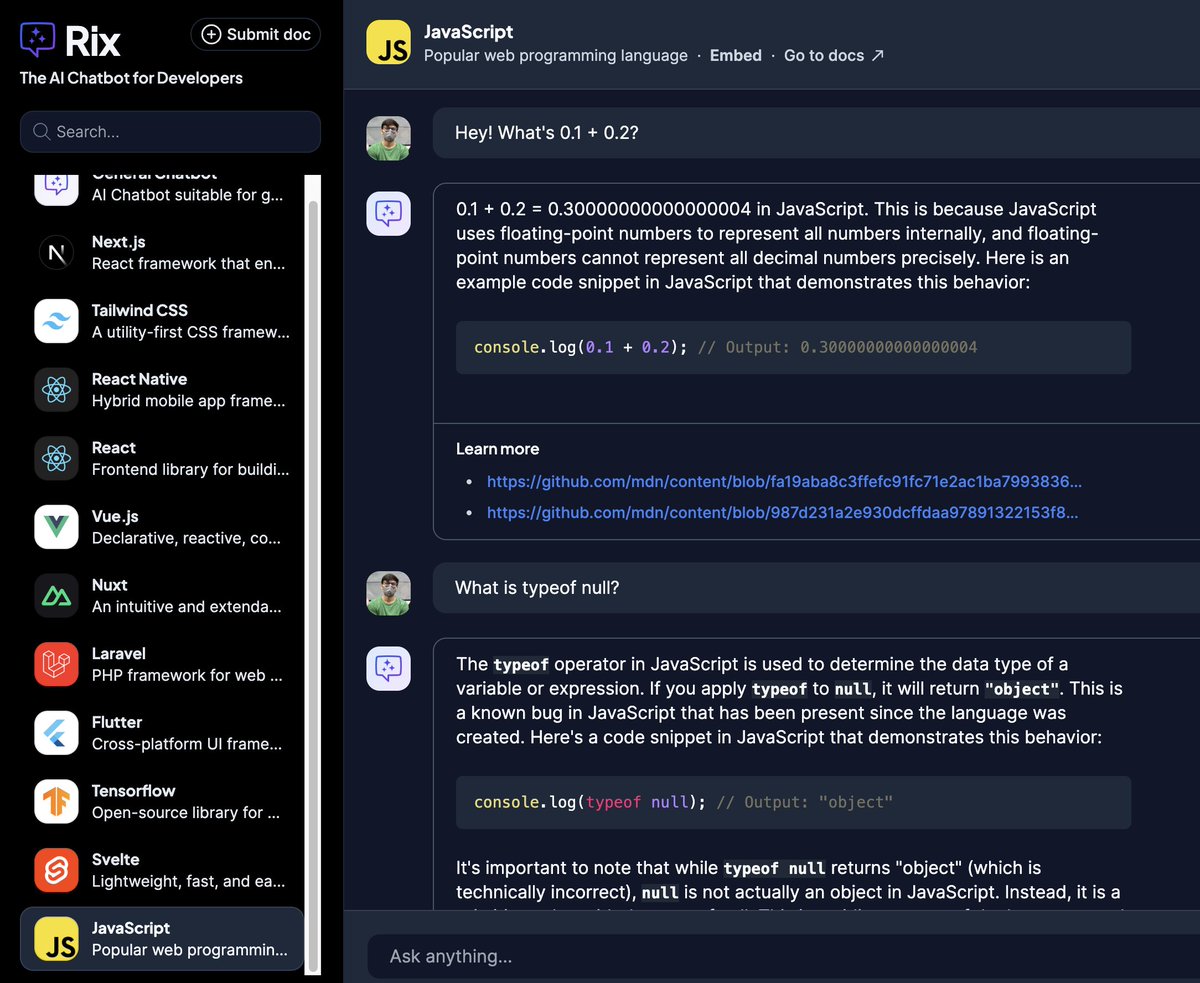Select the Tailwind CSS icon

pyautogui.click(x=56, y=322)
